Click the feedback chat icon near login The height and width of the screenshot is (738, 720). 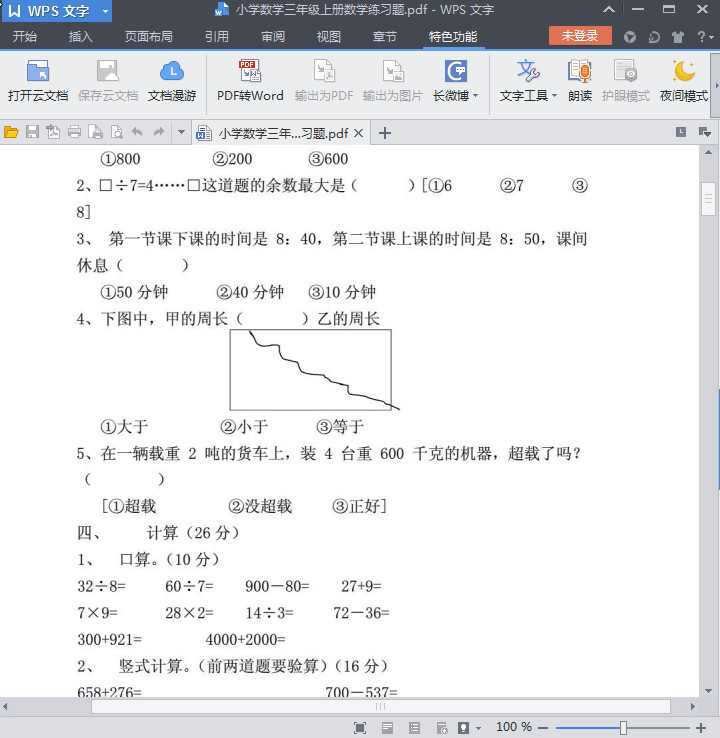pyautogui.click(x=654, y=37)
